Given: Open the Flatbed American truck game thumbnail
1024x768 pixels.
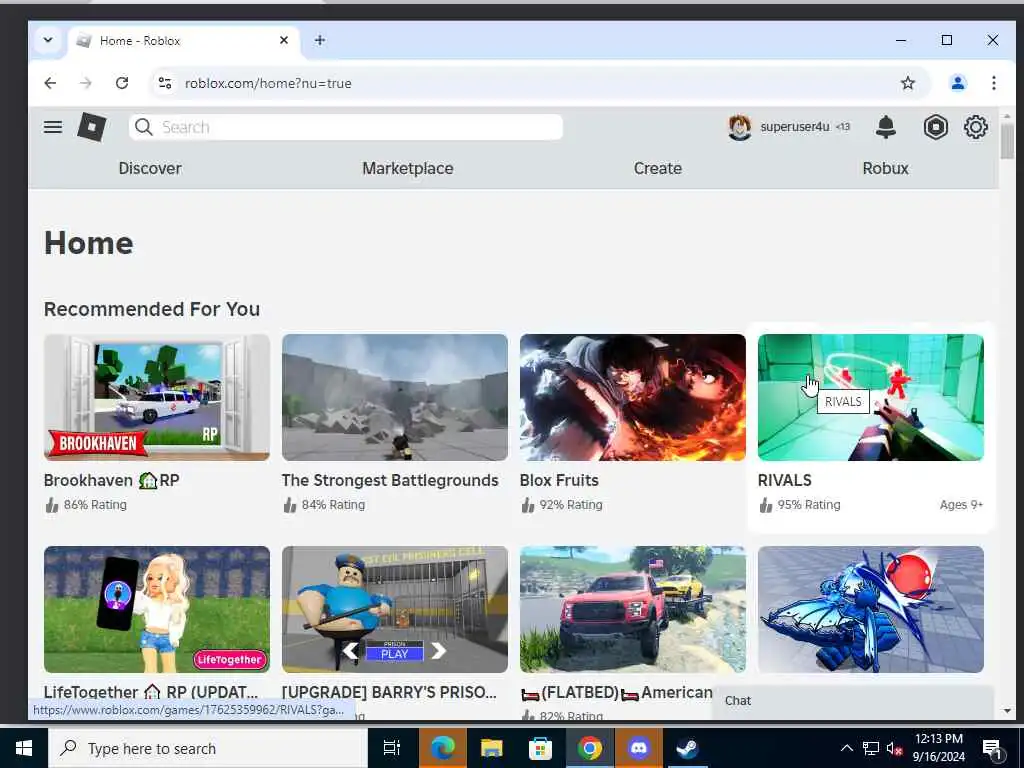Looking at the screenshot, I should coord(632,609).
